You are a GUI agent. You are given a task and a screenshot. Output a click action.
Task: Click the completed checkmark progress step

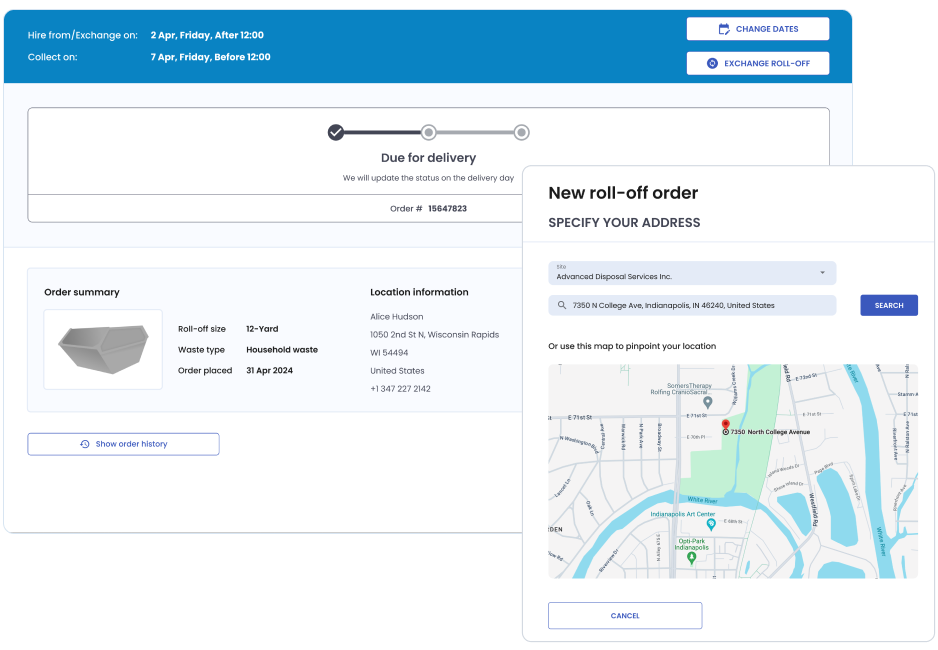[x=336, y=132]
